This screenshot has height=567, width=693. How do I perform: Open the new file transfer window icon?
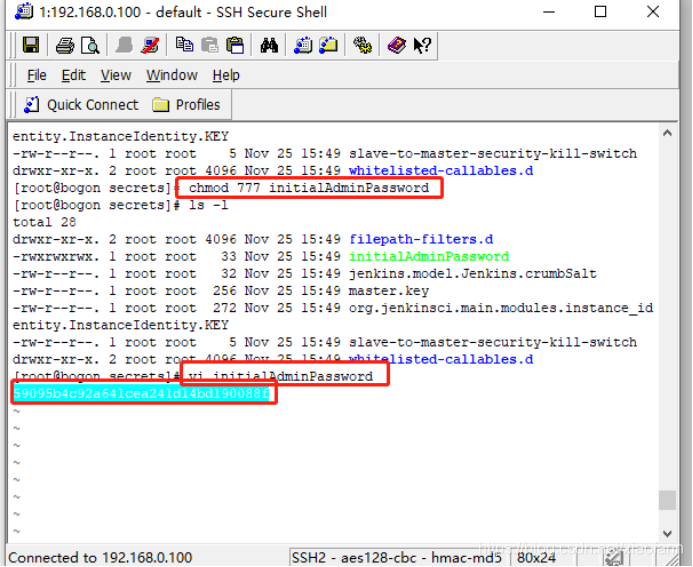[329, 45]
